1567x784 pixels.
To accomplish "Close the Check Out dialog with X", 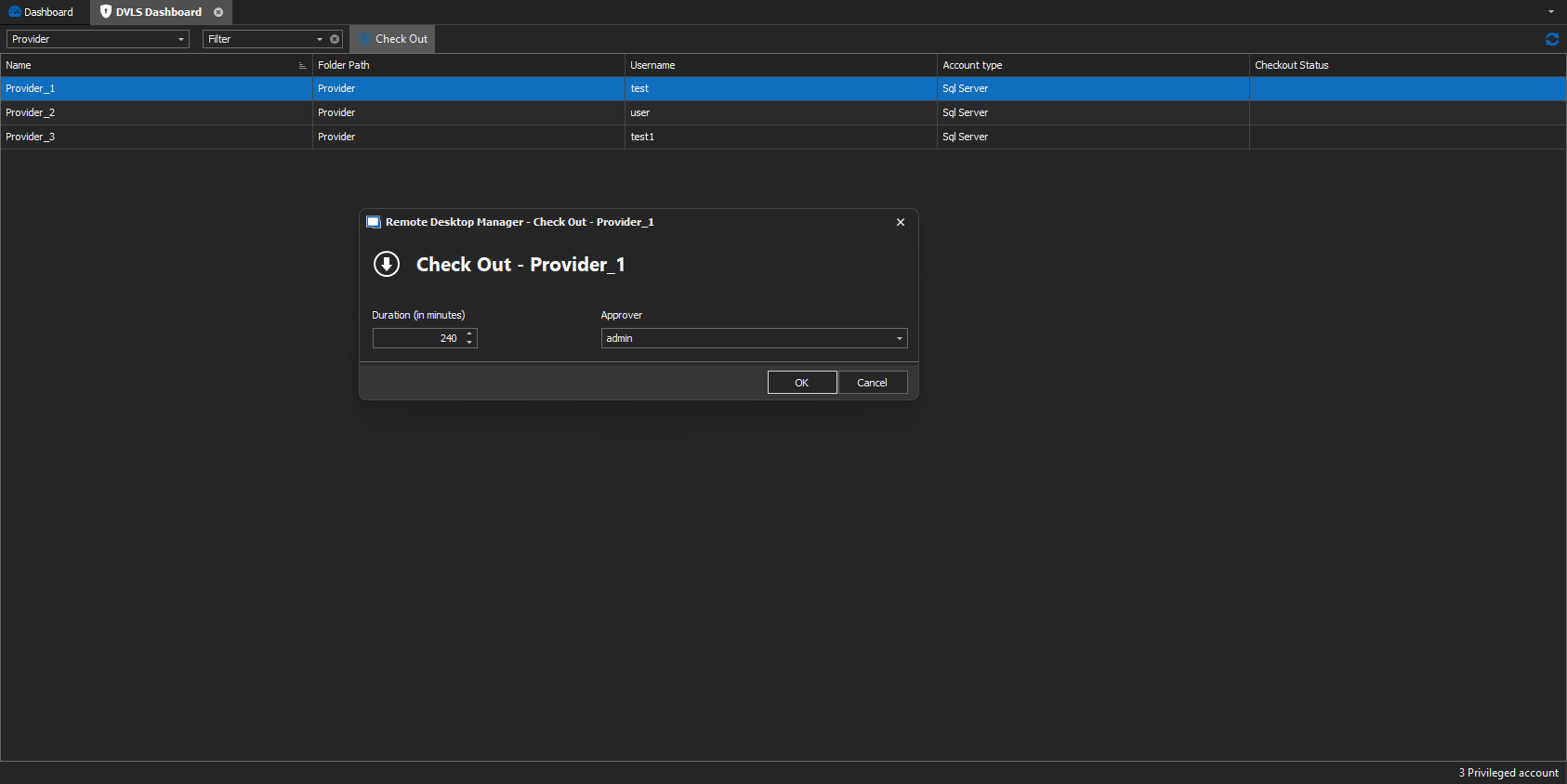I will (900, 223).
